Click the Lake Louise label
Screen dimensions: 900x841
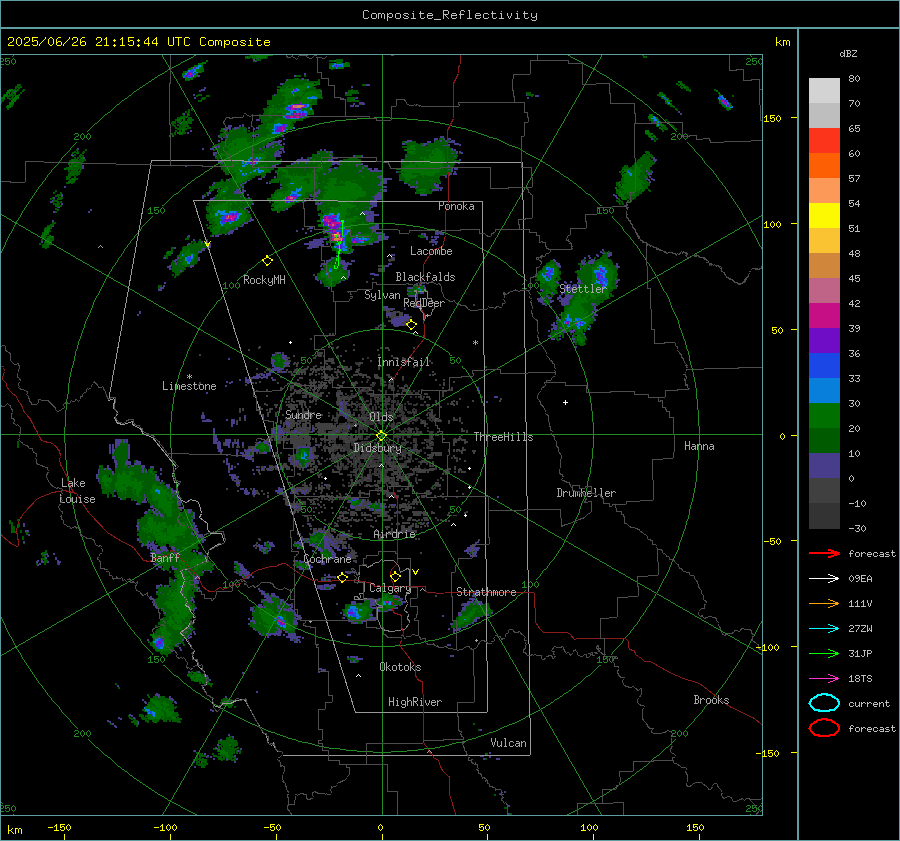pos(77,491)
